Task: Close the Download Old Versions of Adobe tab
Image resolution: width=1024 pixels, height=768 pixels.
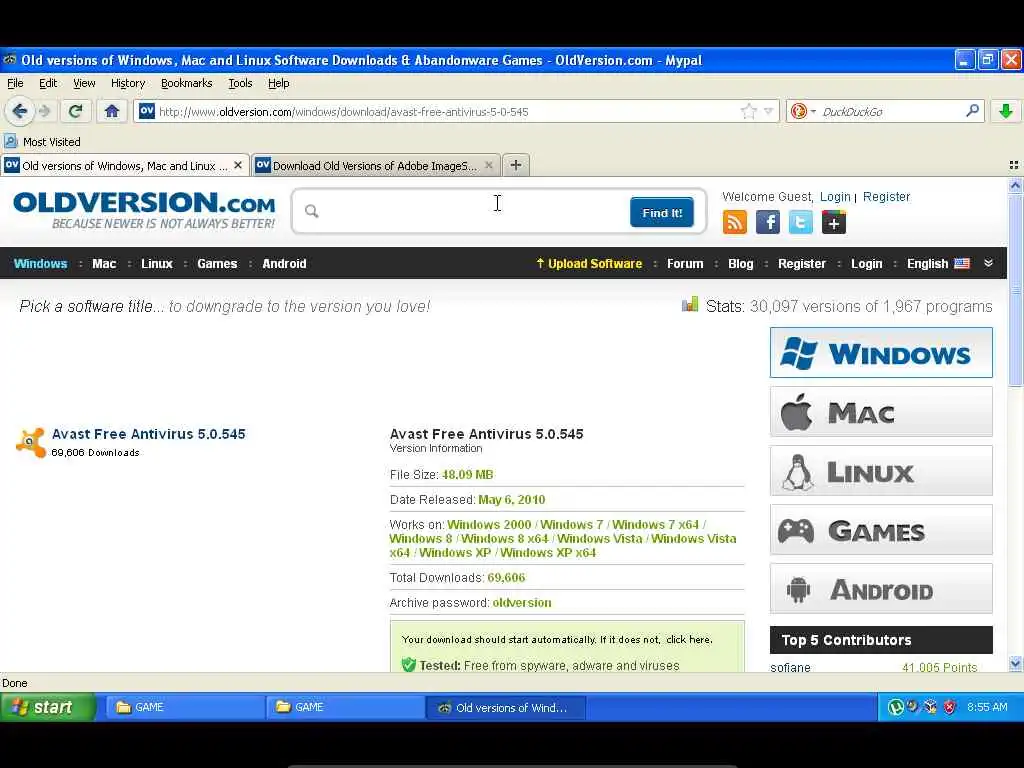Action: click(488, 165)
